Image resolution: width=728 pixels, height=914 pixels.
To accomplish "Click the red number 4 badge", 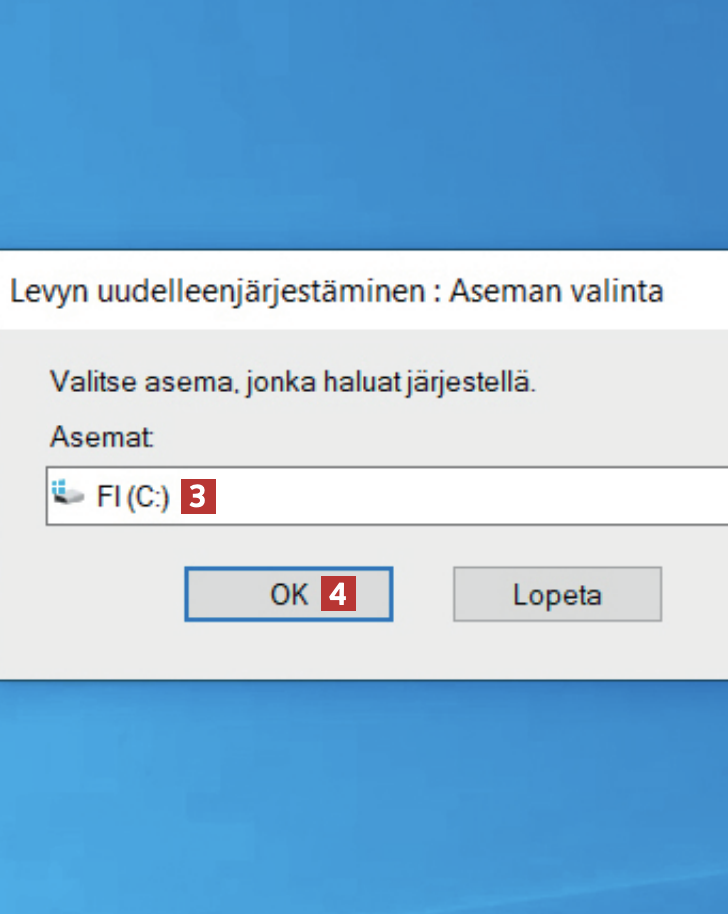I will pyautogui.click(x=338, y=595).
